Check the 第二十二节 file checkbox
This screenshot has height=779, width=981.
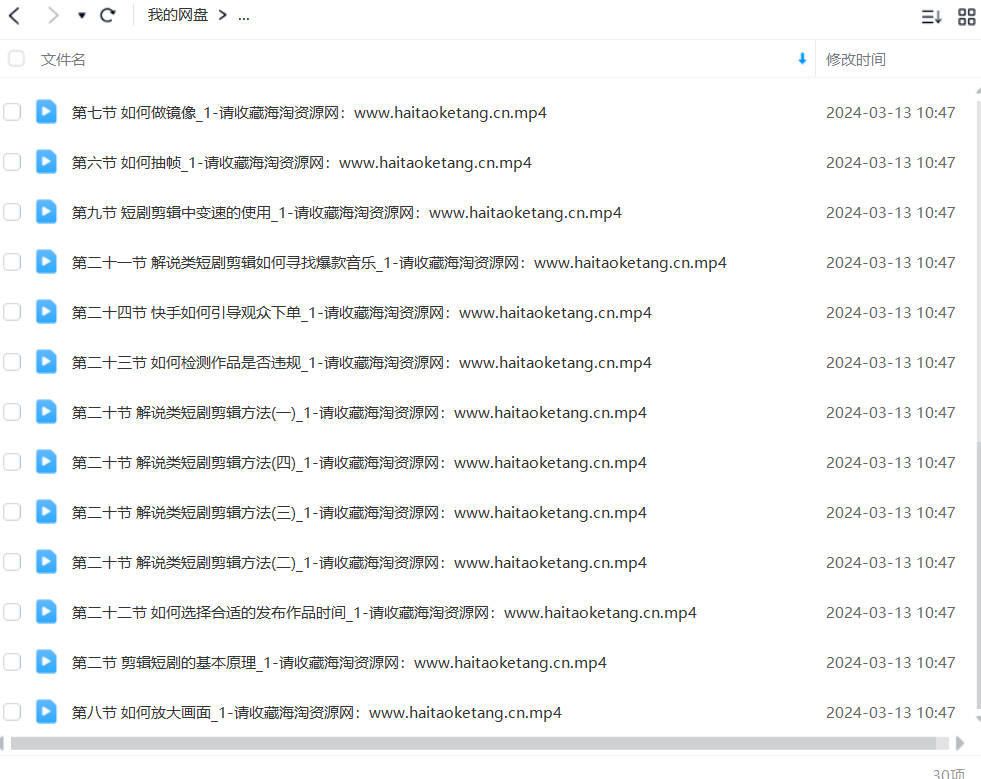tap(12, 613)
